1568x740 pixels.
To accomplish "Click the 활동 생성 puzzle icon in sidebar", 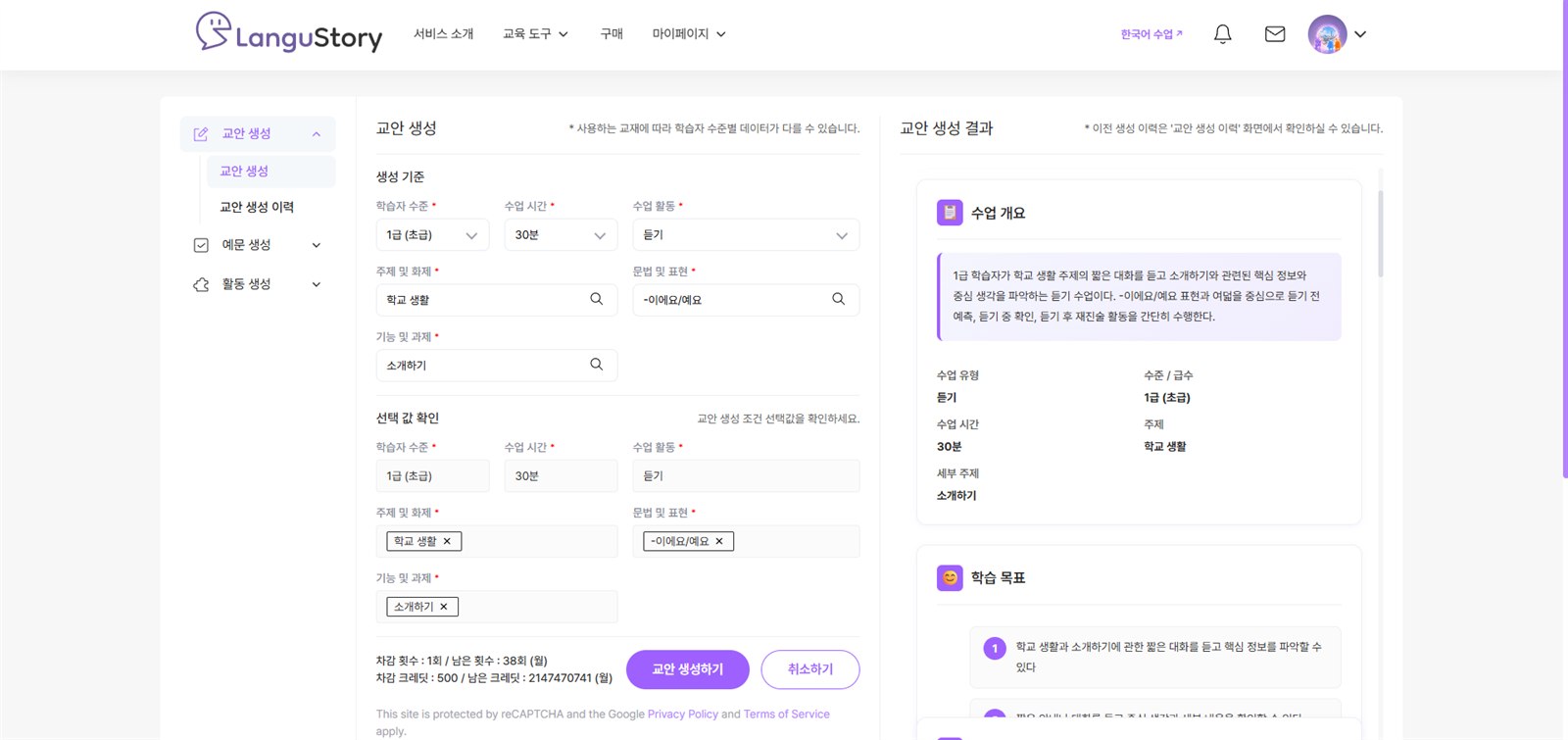I will click(201, 284).
